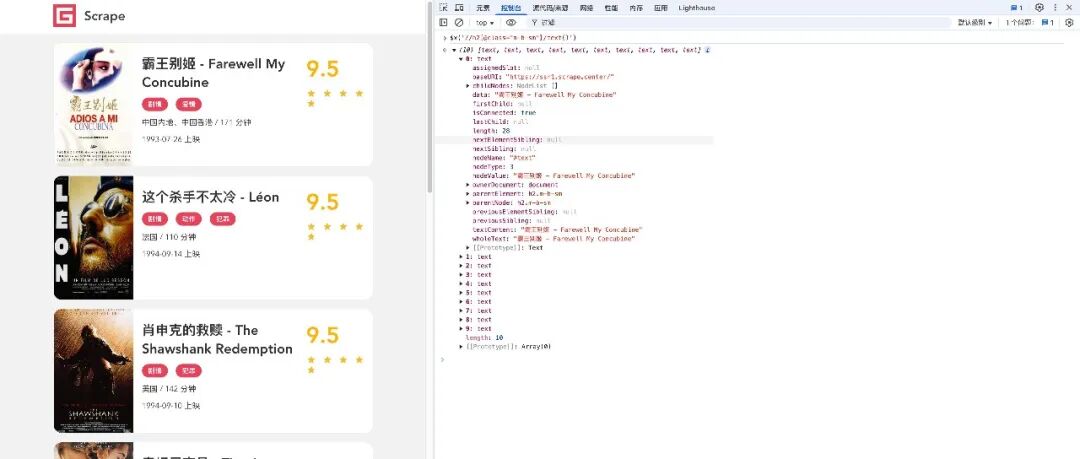Toggle the device toolbar icon in DevTools
This screenshot has height=459, width=1080.
point(459,8)
